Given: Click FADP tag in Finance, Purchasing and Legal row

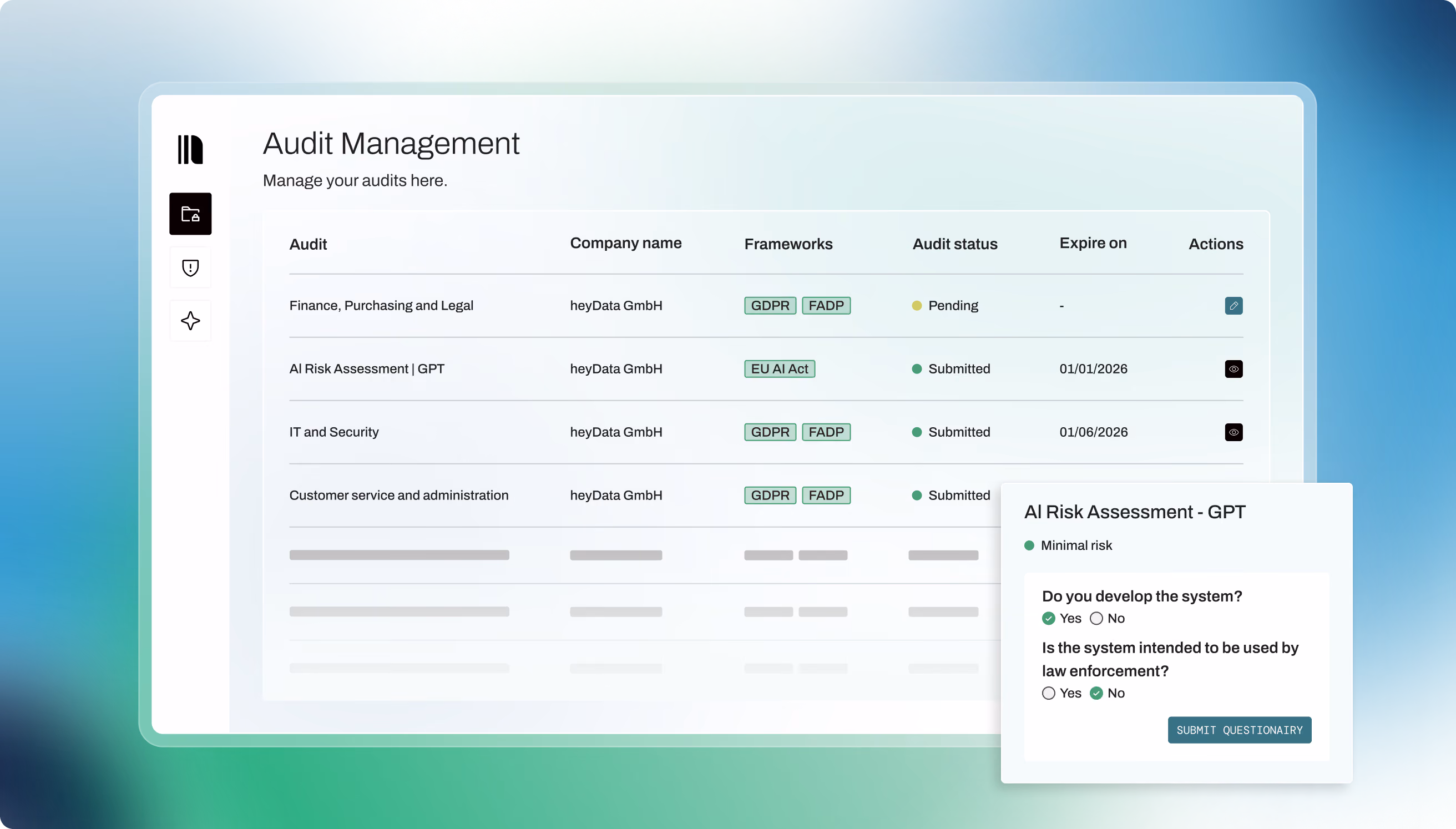Looking at the screenshot, I should coord(826,306).
